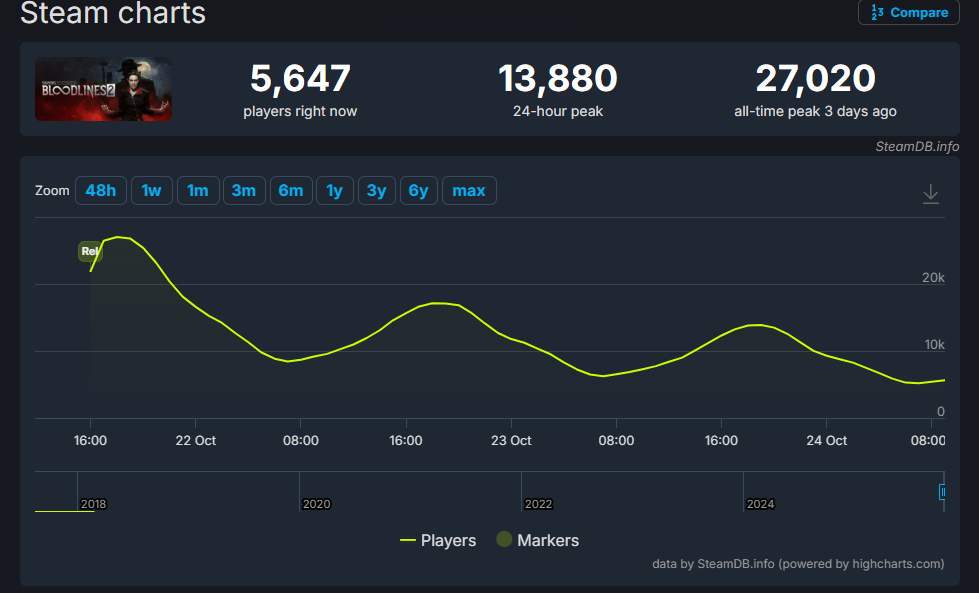Click the 2022 label in navigator

tap(538, 504)
